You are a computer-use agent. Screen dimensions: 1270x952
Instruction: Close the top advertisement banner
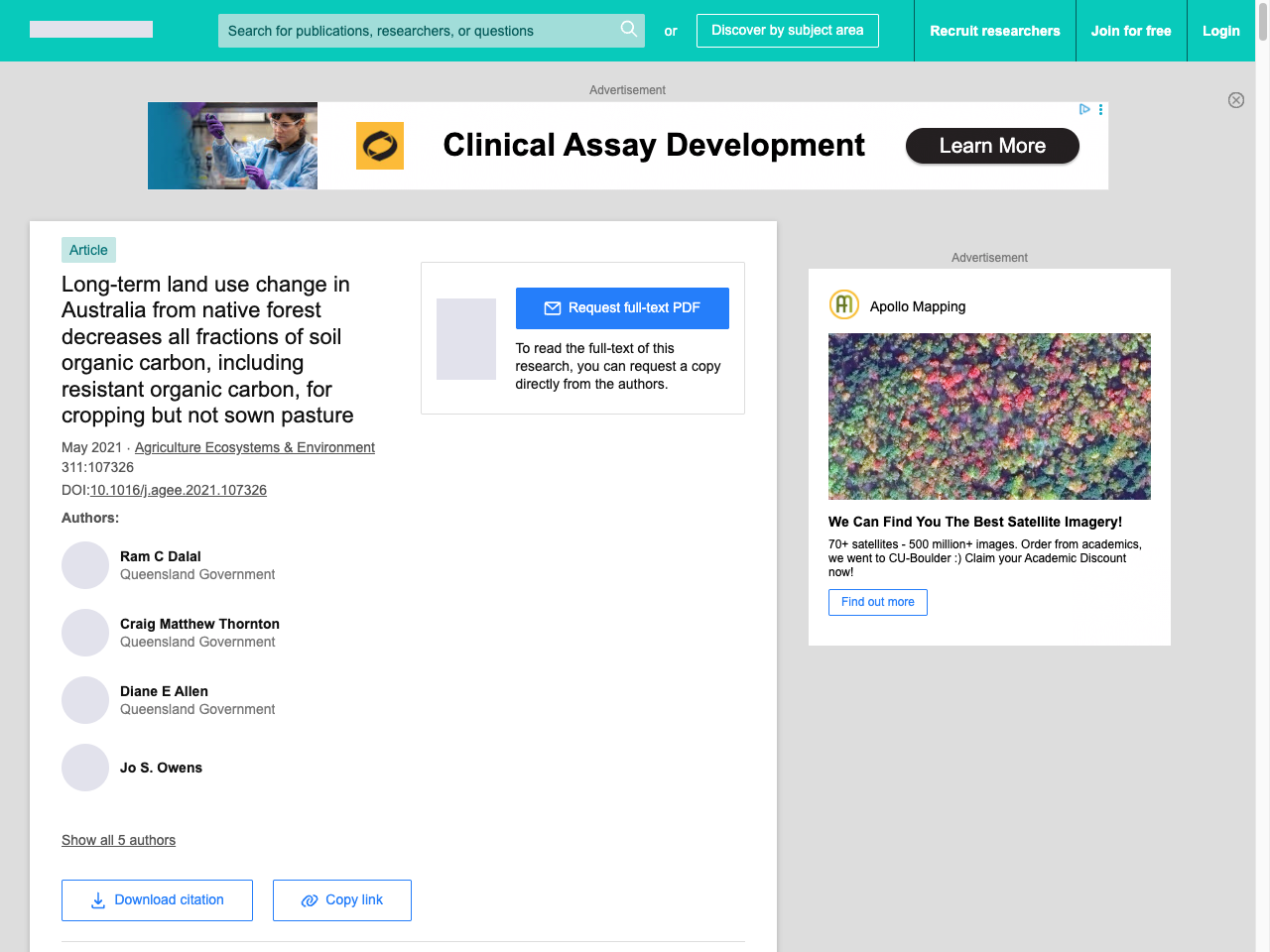point(1235,100)
